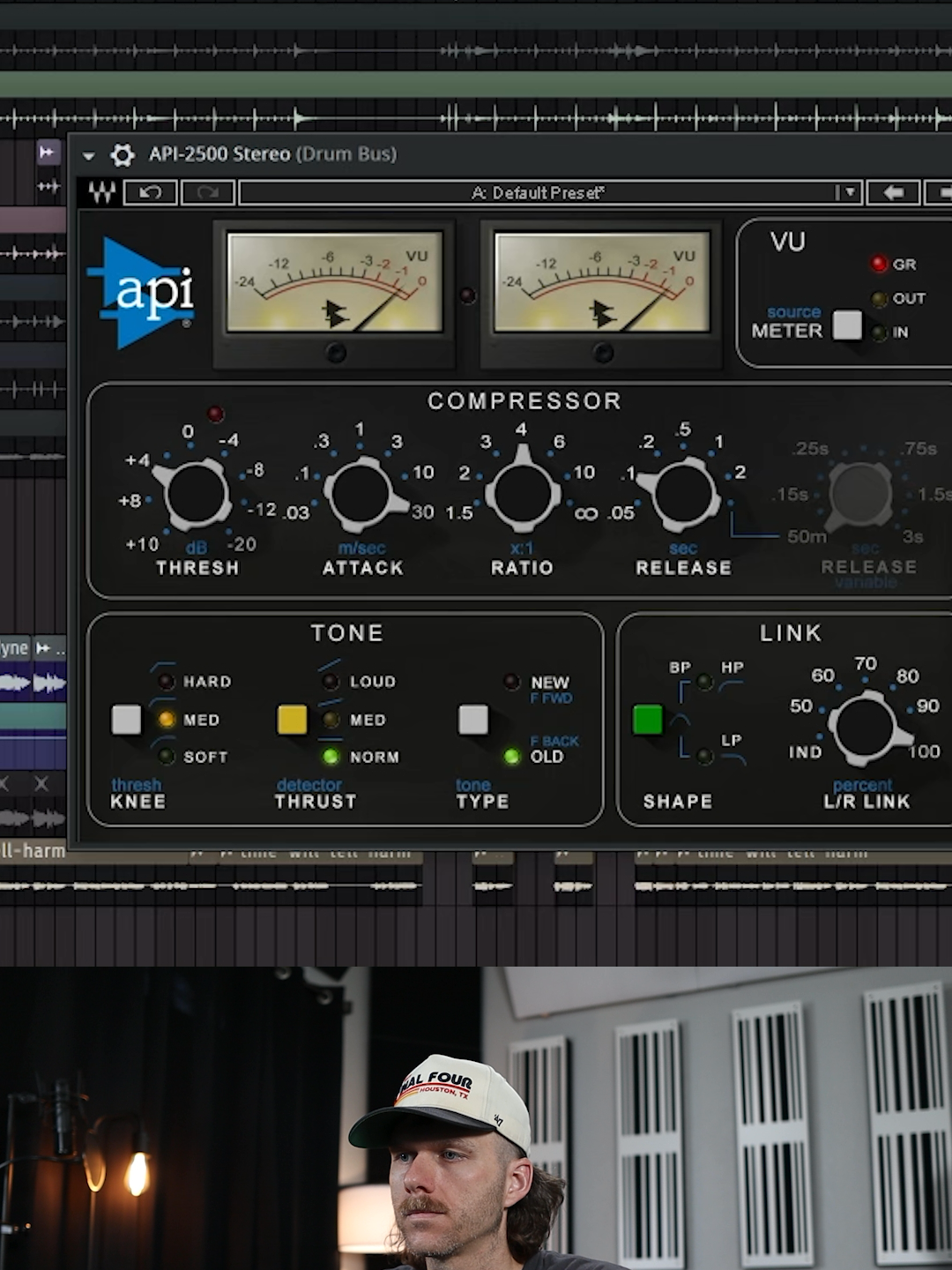The image size is (952, 1270).
Task: Toggle the green SHAPE button
Action: coord(647,720)
